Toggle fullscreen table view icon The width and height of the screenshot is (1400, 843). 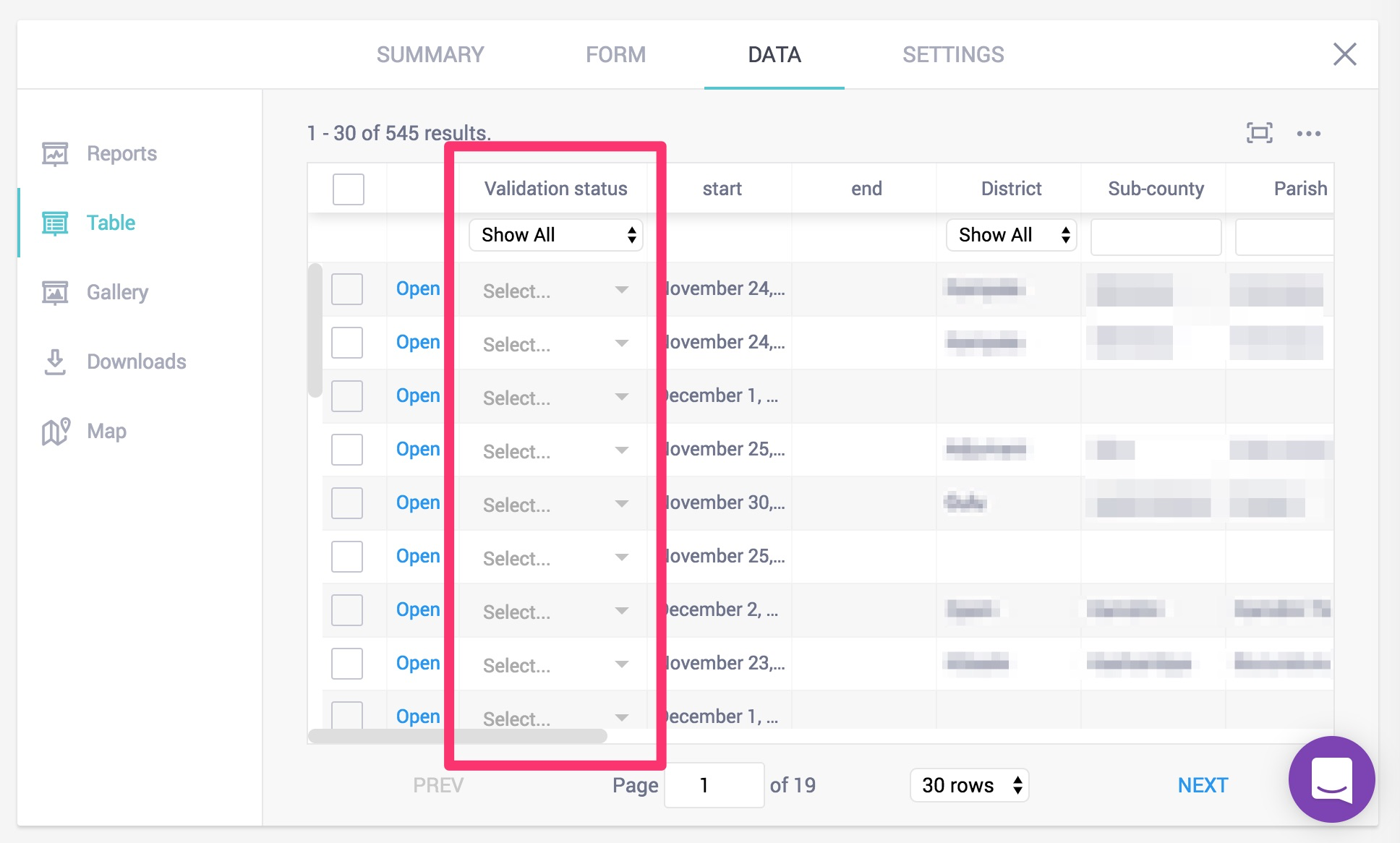(x=1259, y=133)
